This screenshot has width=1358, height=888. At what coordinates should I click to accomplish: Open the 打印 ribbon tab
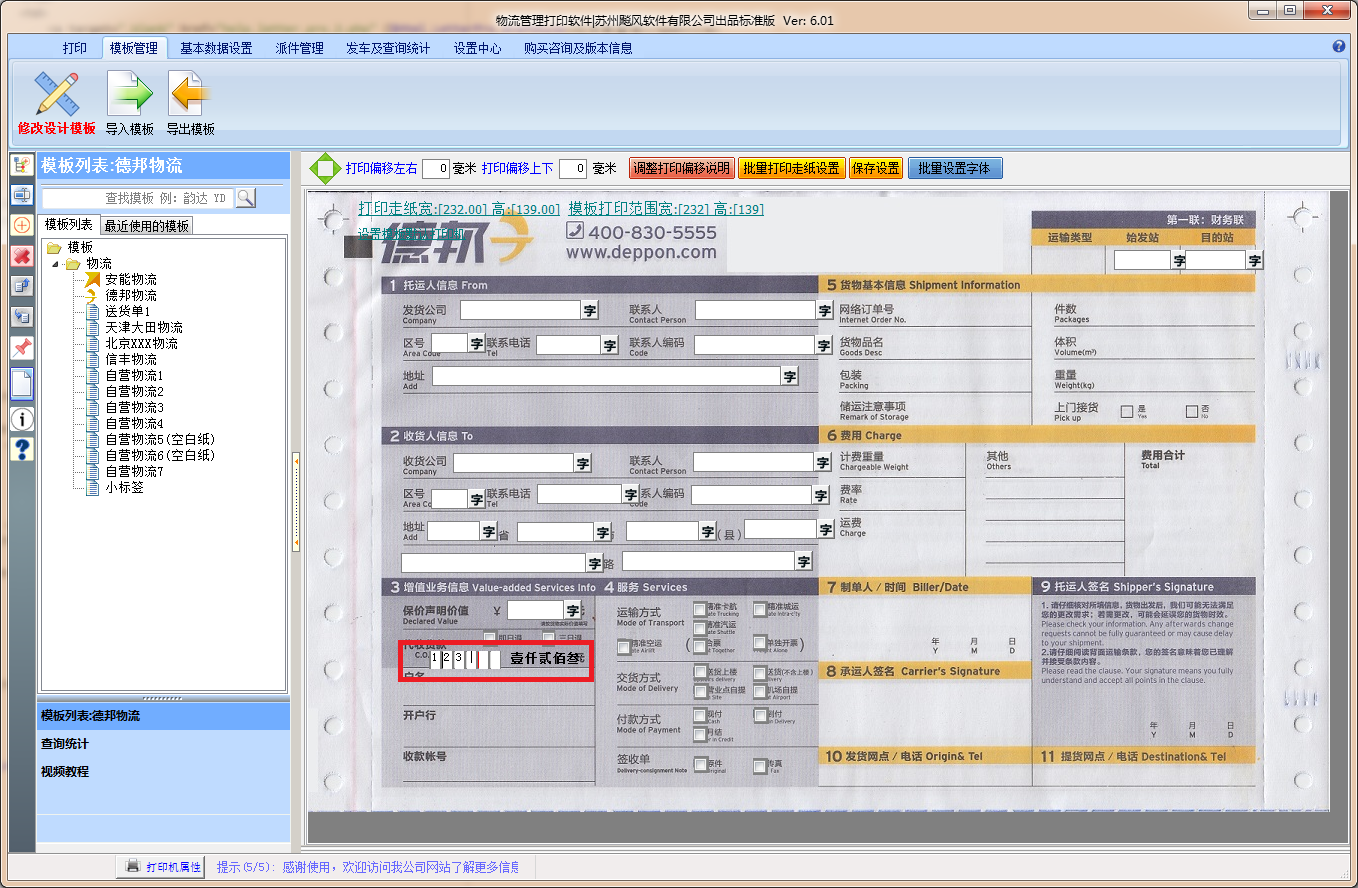coord(75,48)
